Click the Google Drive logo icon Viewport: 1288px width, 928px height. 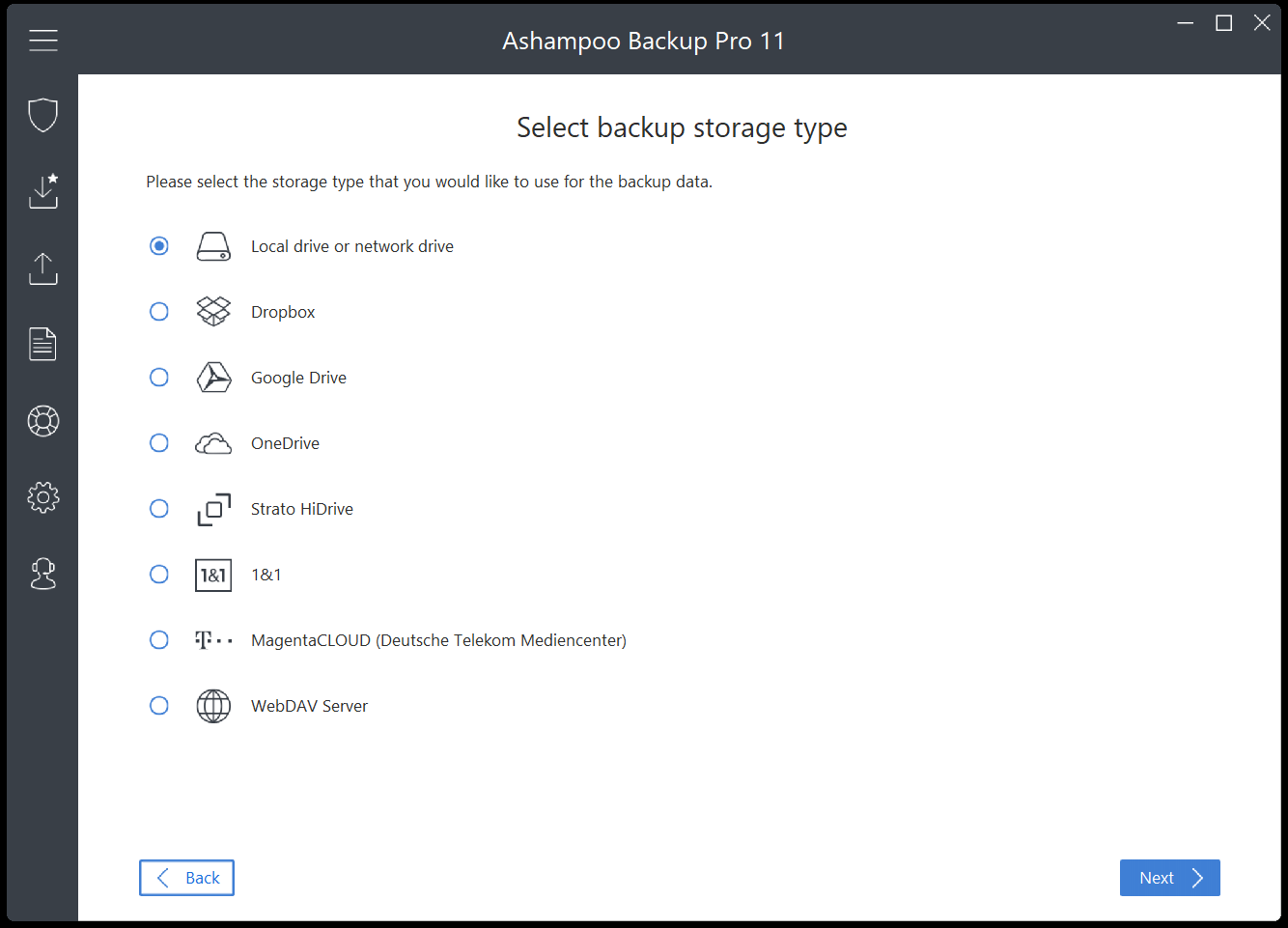[x=213, y=378]
